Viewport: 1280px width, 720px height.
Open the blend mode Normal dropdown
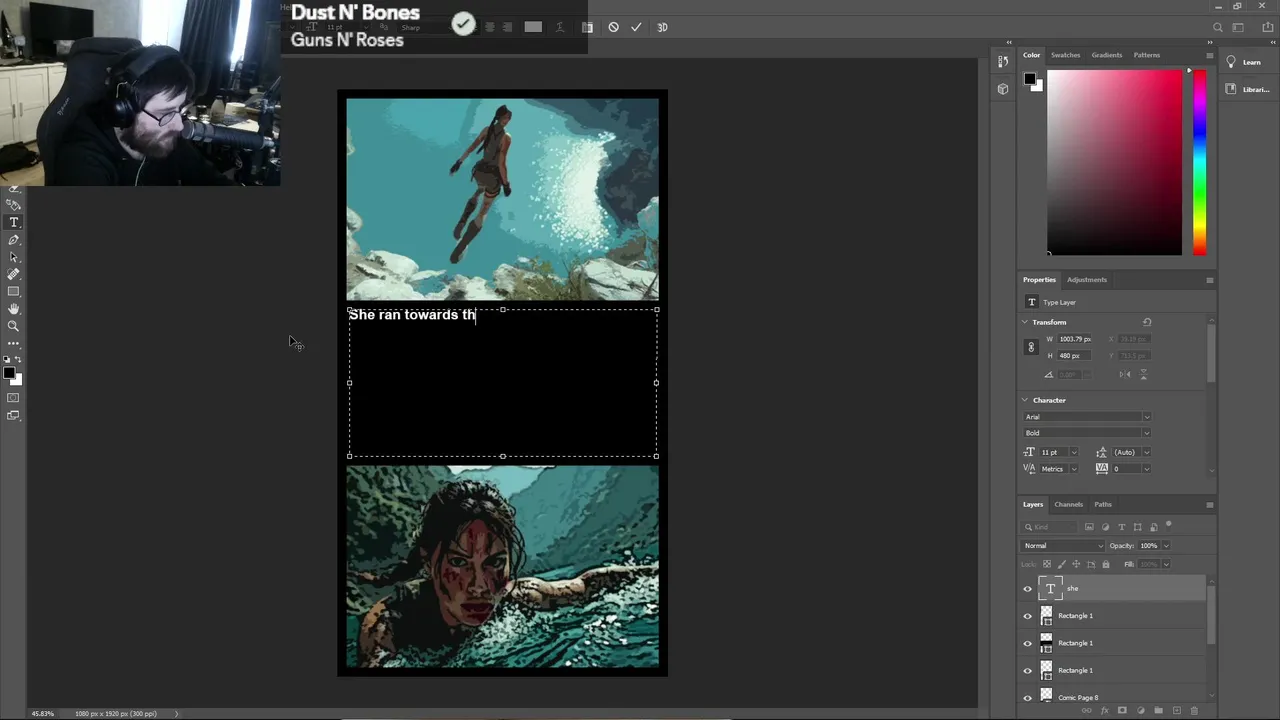1063,546
